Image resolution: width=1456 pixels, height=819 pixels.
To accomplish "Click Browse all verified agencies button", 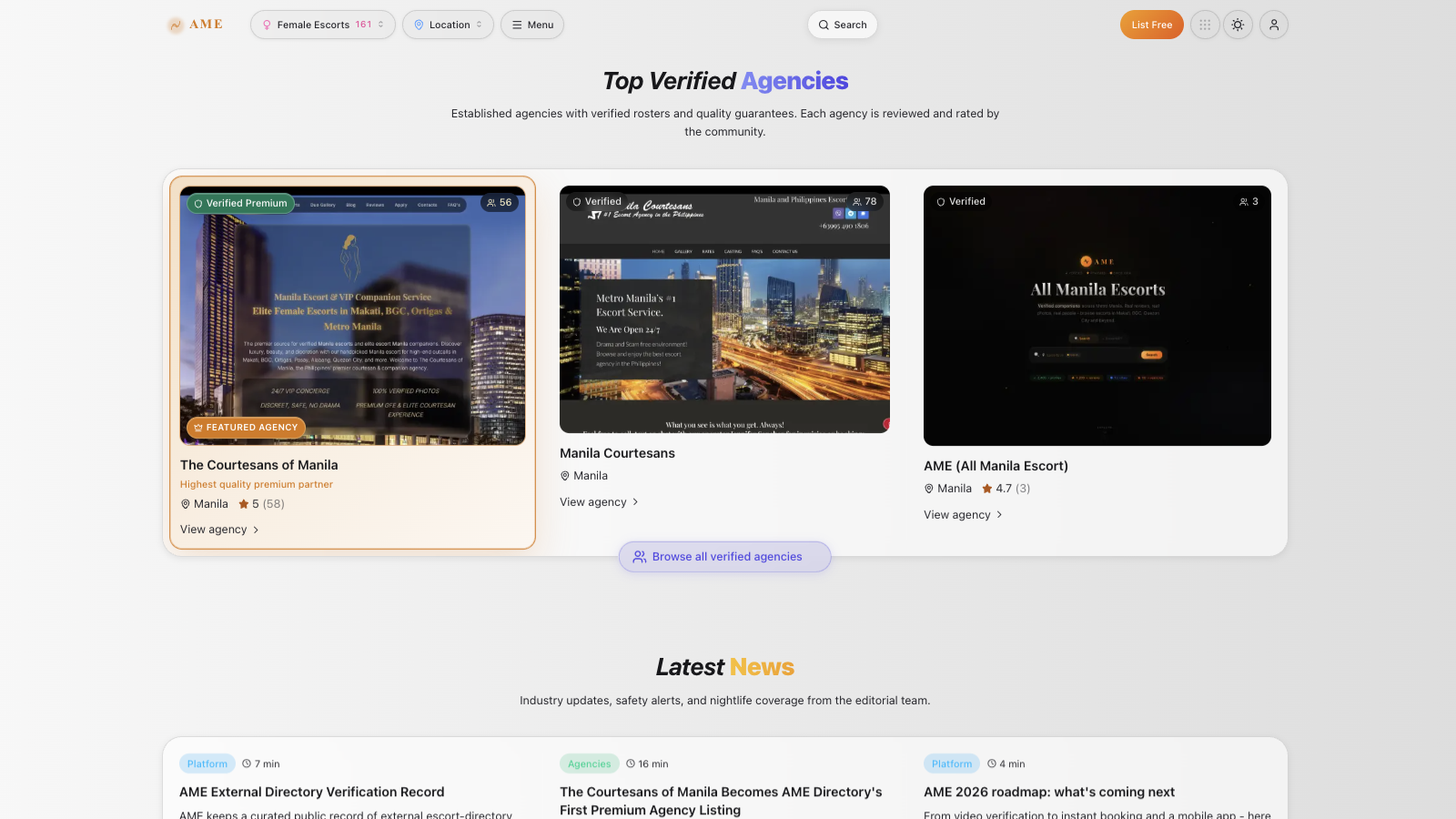I will coord(725,557).
